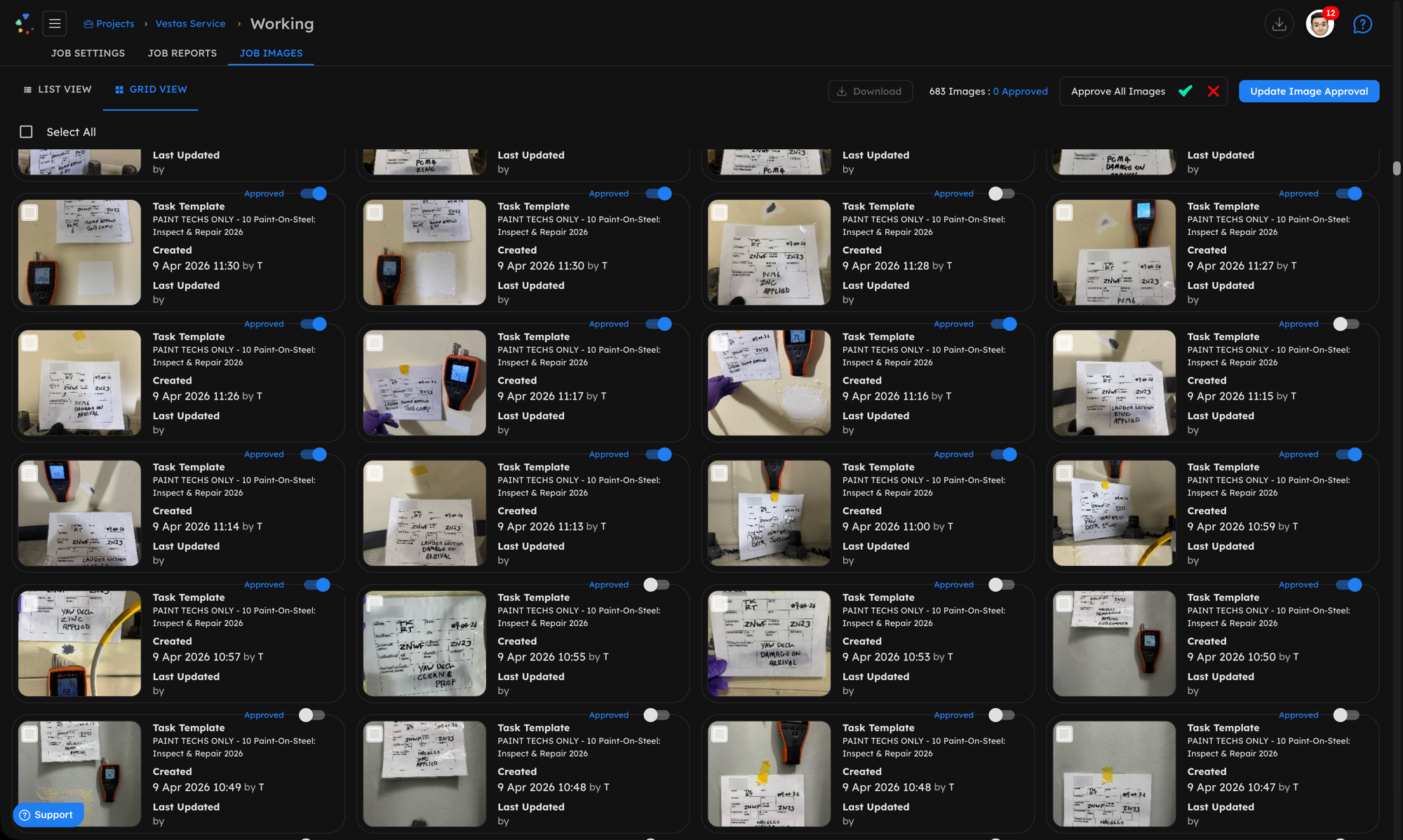The image size is (1403, 840).
Task: Click the top-right download icon
Action: pyautogui.click(x=1279, y=24)
